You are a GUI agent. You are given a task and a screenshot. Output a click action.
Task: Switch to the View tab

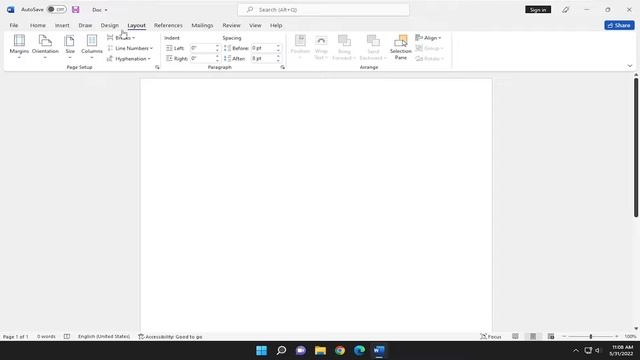[255, 25]
